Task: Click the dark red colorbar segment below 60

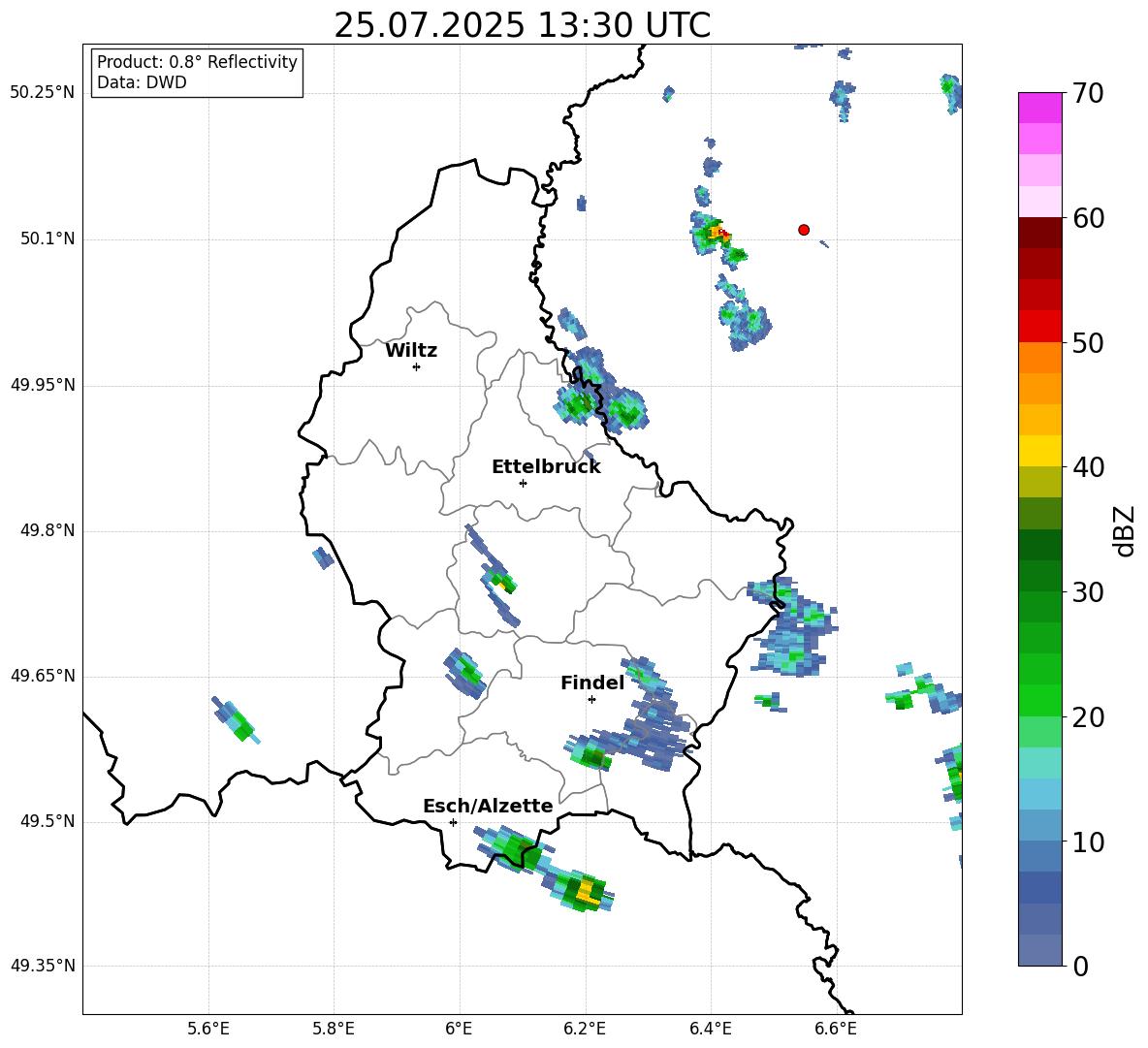Action: pyautogui.click(x=1039, y=232)
